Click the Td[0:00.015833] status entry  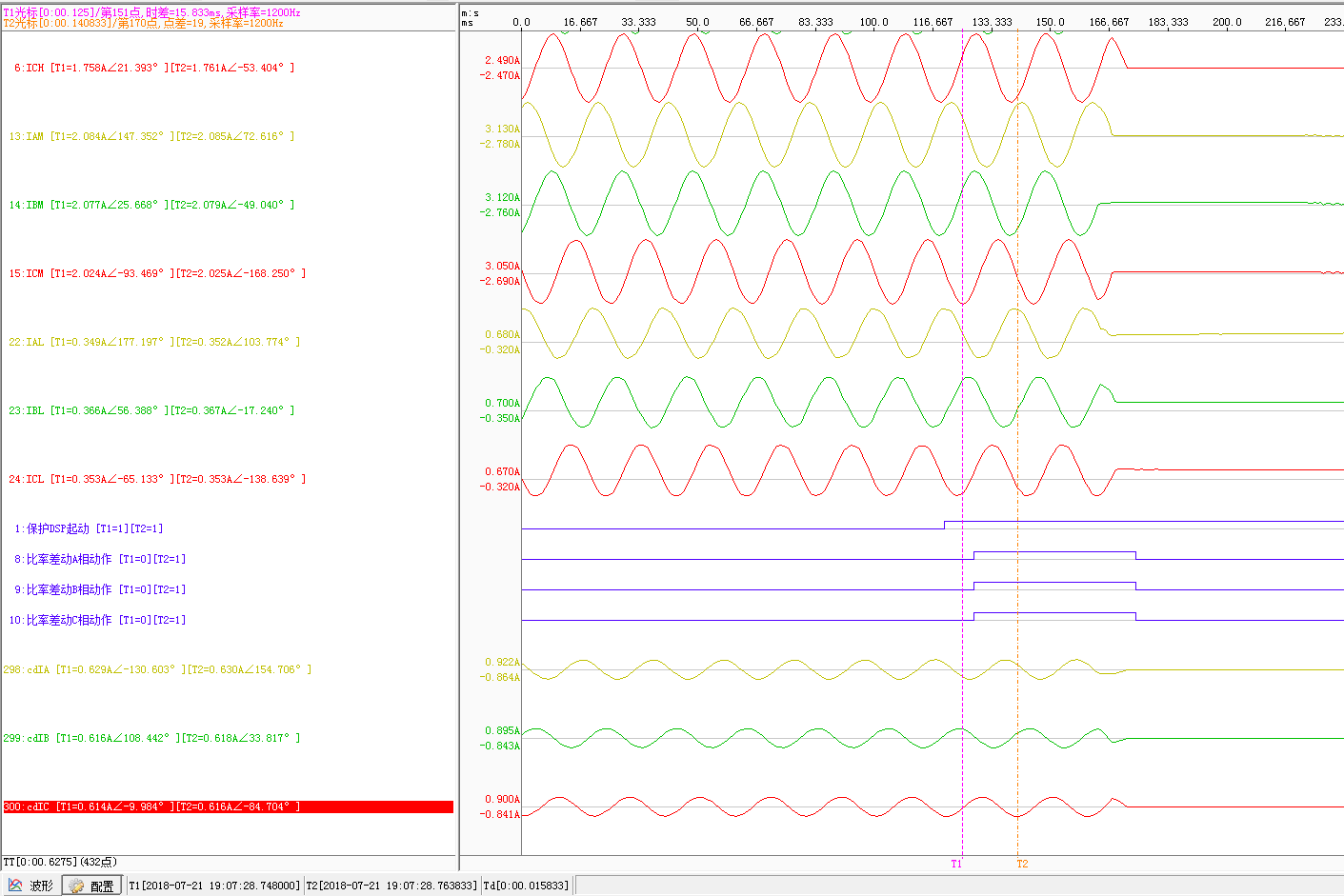coord(526,886)
